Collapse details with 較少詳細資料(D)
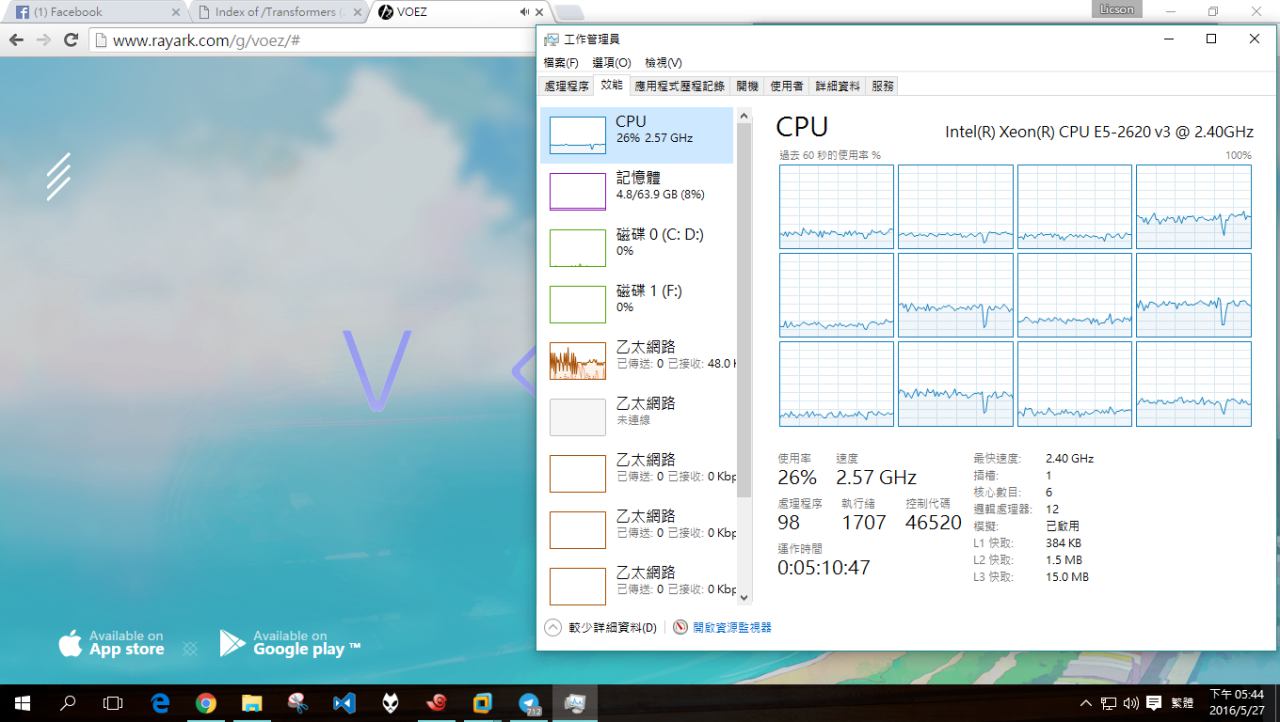The image size is (1280, 722). click(601, 628)
